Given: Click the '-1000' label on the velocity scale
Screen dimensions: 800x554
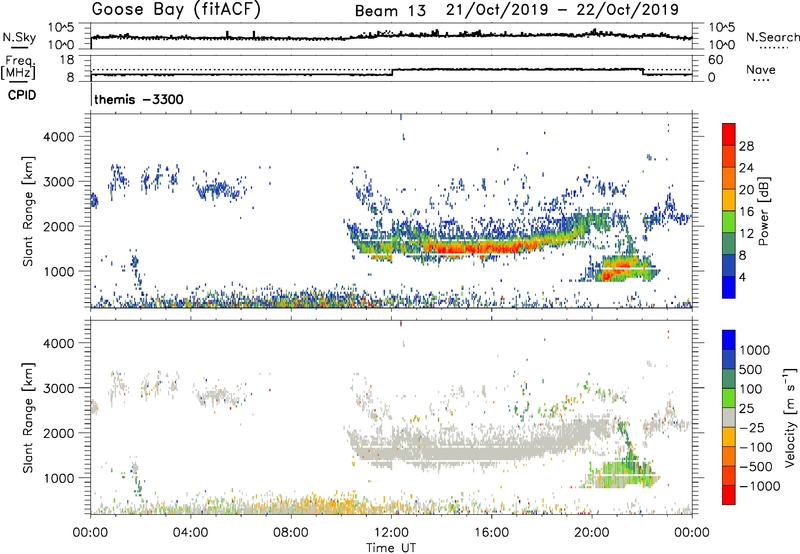Looking at the screenshot, I should (x=759, y=486).
